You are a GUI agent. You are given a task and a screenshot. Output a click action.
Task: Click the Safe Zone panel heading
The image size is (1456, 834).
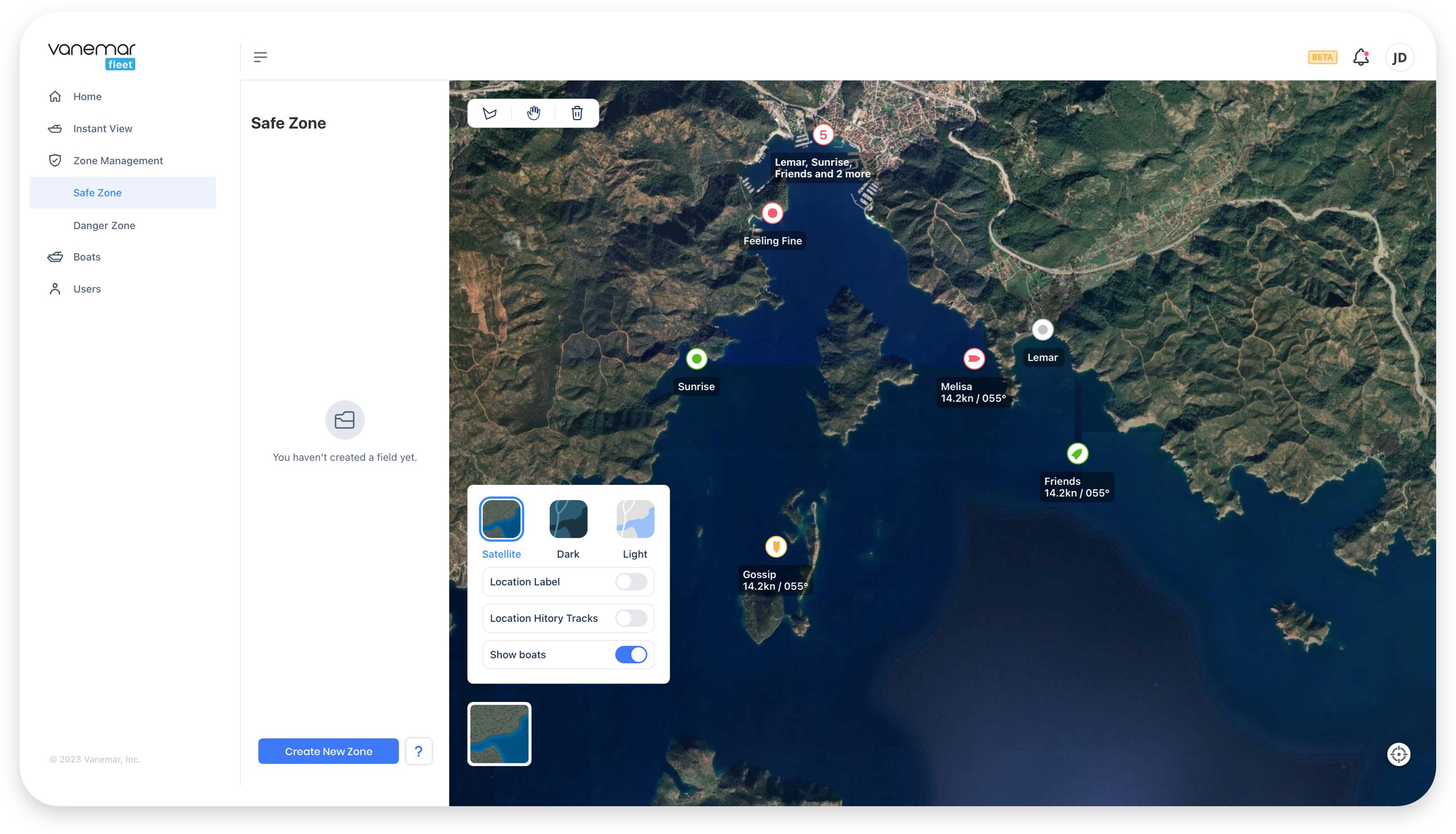click(x=288, y=123)
